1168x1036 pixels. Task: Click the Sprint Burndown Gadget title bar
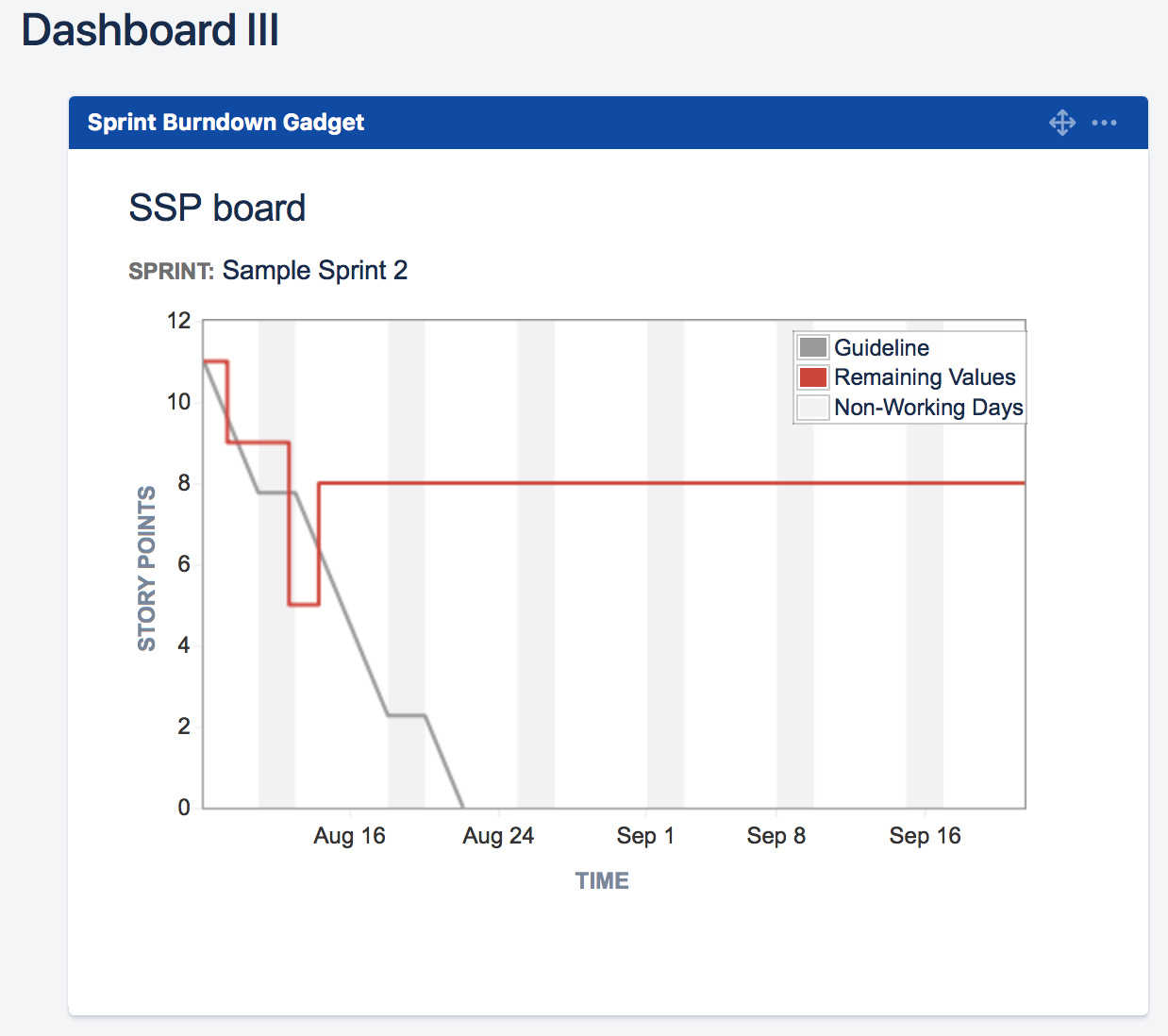(x=226, y=123)
